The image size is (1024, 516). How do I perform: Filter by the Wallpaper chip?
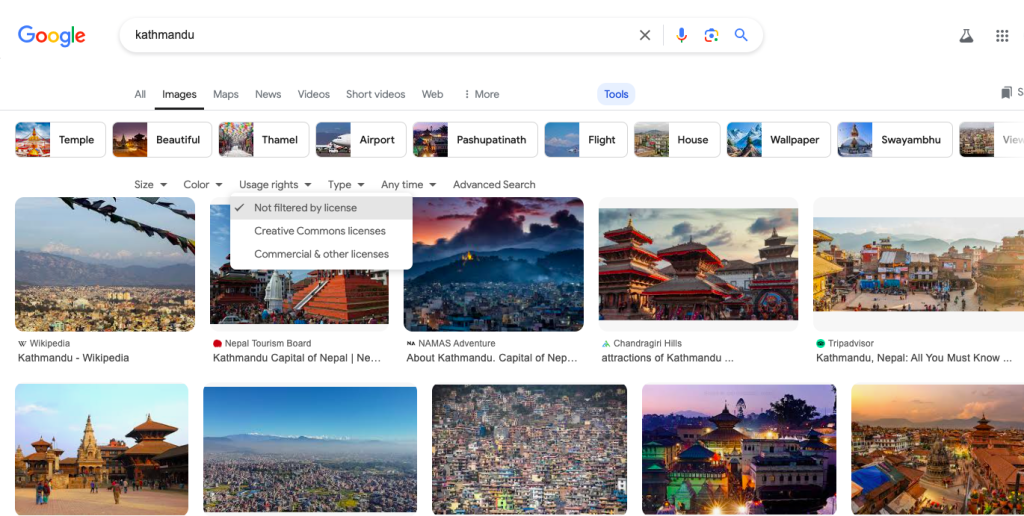tap(778, 140)
